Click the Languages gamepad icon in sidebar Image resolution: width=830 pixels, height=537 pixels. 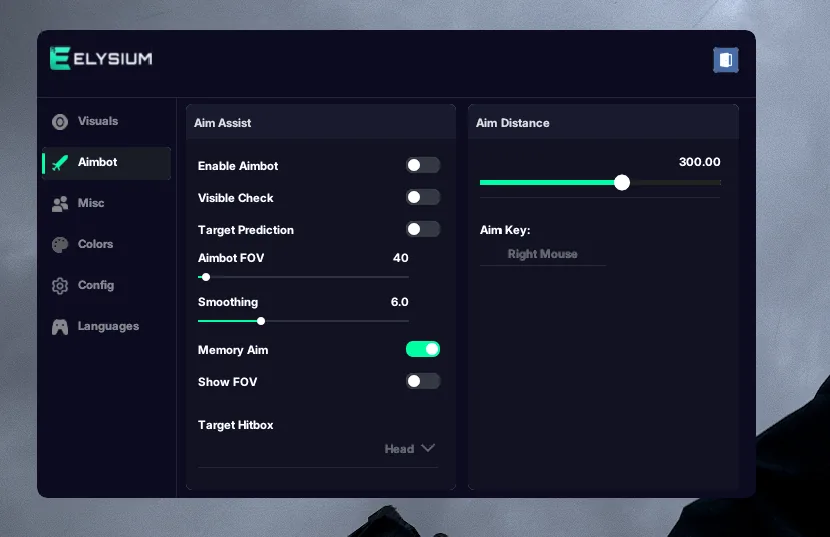[60, 327]
